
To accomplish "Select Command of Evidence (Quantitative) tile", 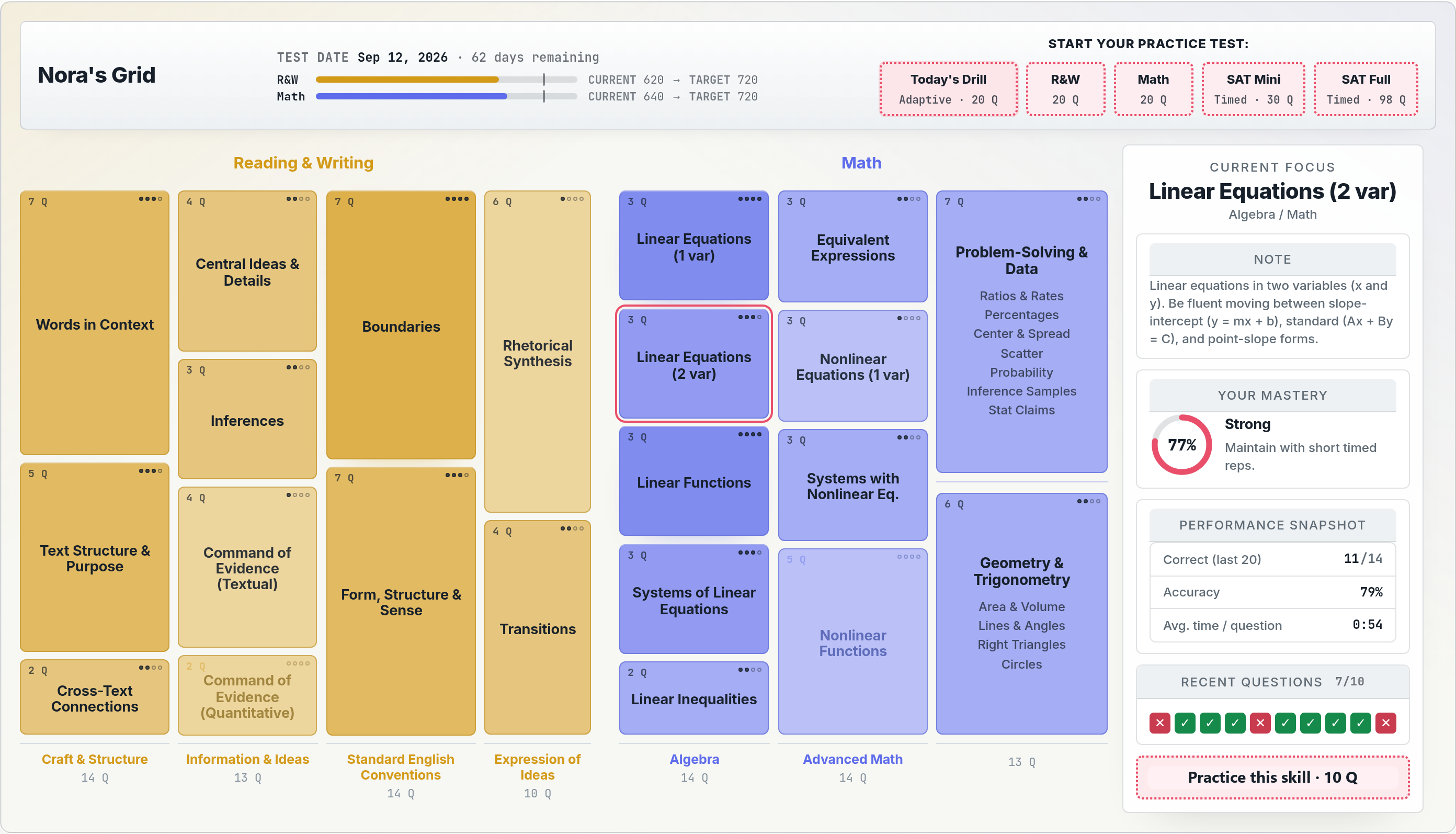I will (247, 695).
